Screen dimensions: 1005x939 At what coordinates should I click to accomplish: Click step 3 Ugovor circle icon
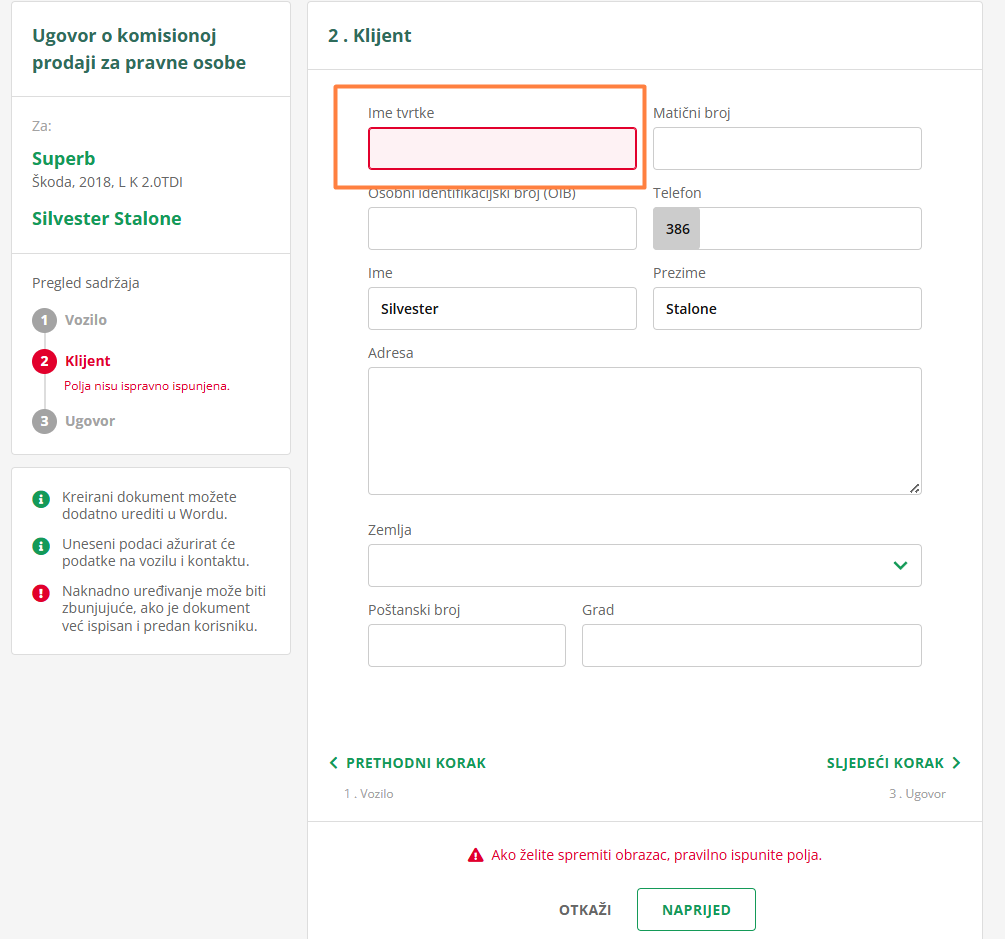[44, 421]
